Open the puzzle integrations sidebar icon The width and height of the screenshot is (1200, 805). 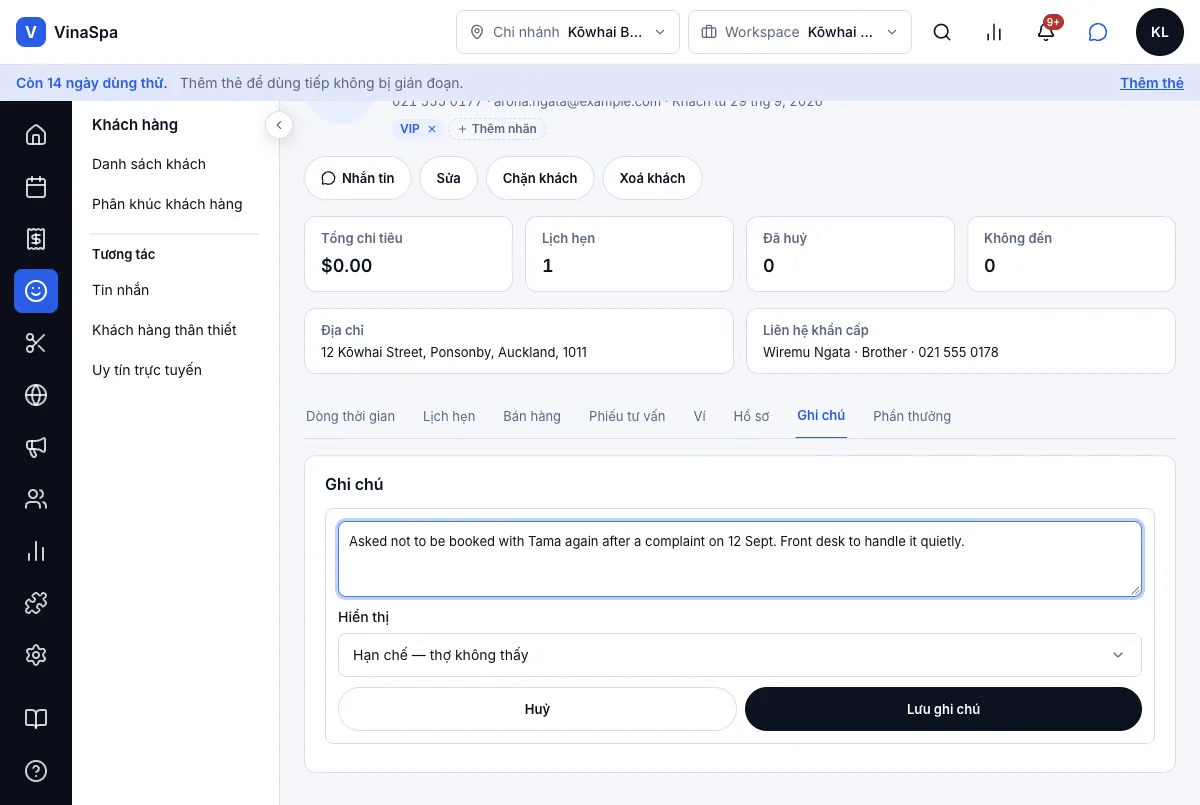point(36,603)
